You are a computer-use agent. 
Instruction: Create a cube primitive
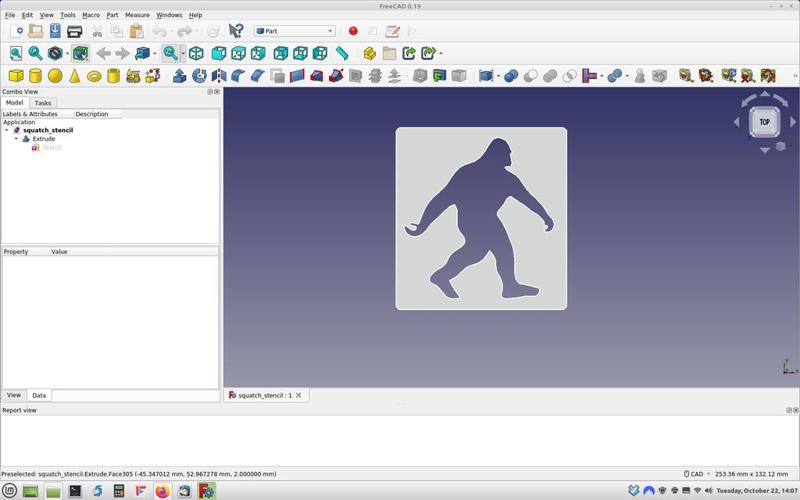pyautogui.click(x=16, y=76)
